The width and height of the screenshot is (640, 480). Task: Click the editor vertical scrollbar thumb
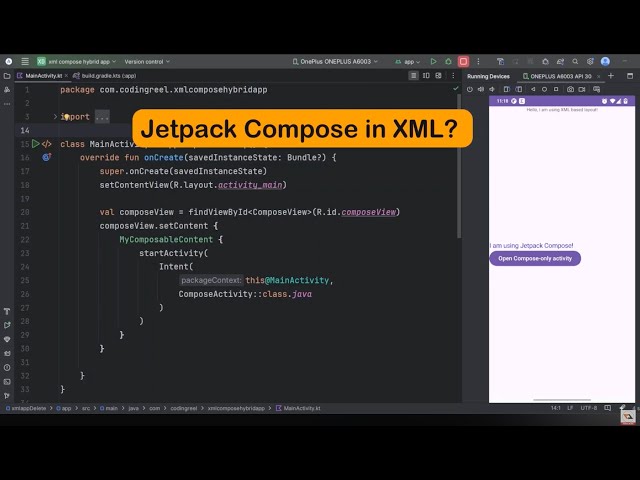[x=459, y=167]
